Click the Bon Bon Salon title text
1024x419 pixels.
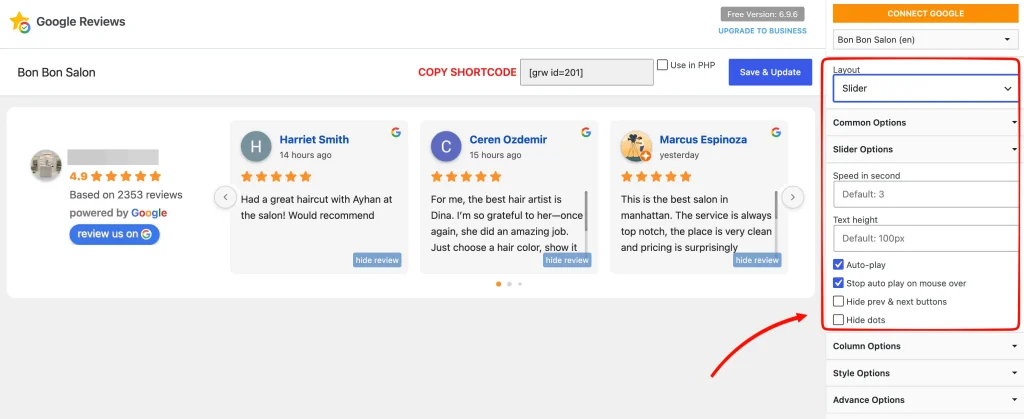[x=57, y=72]
